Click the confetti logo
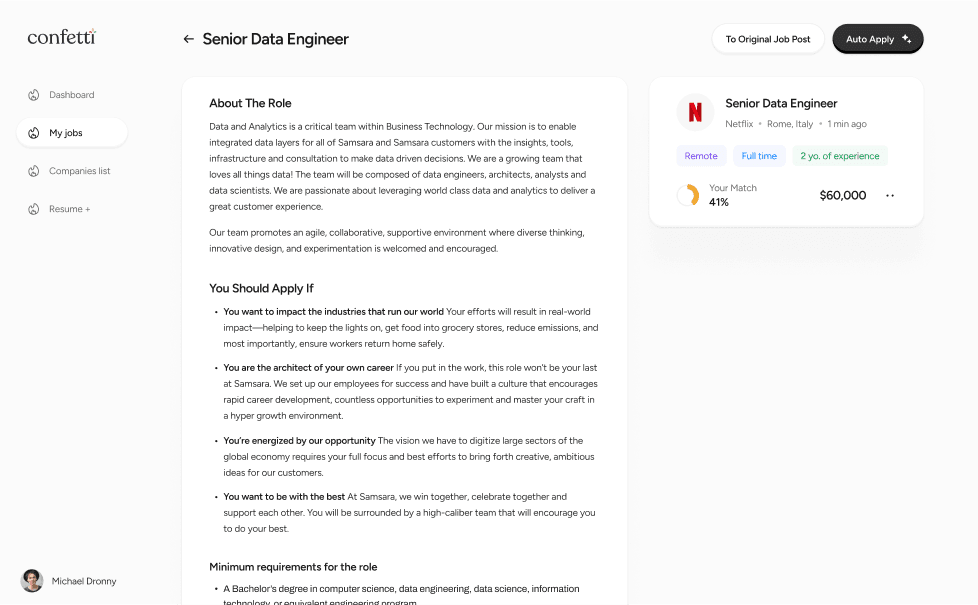This screenshot has height=605, width=978. pos(62,37)
